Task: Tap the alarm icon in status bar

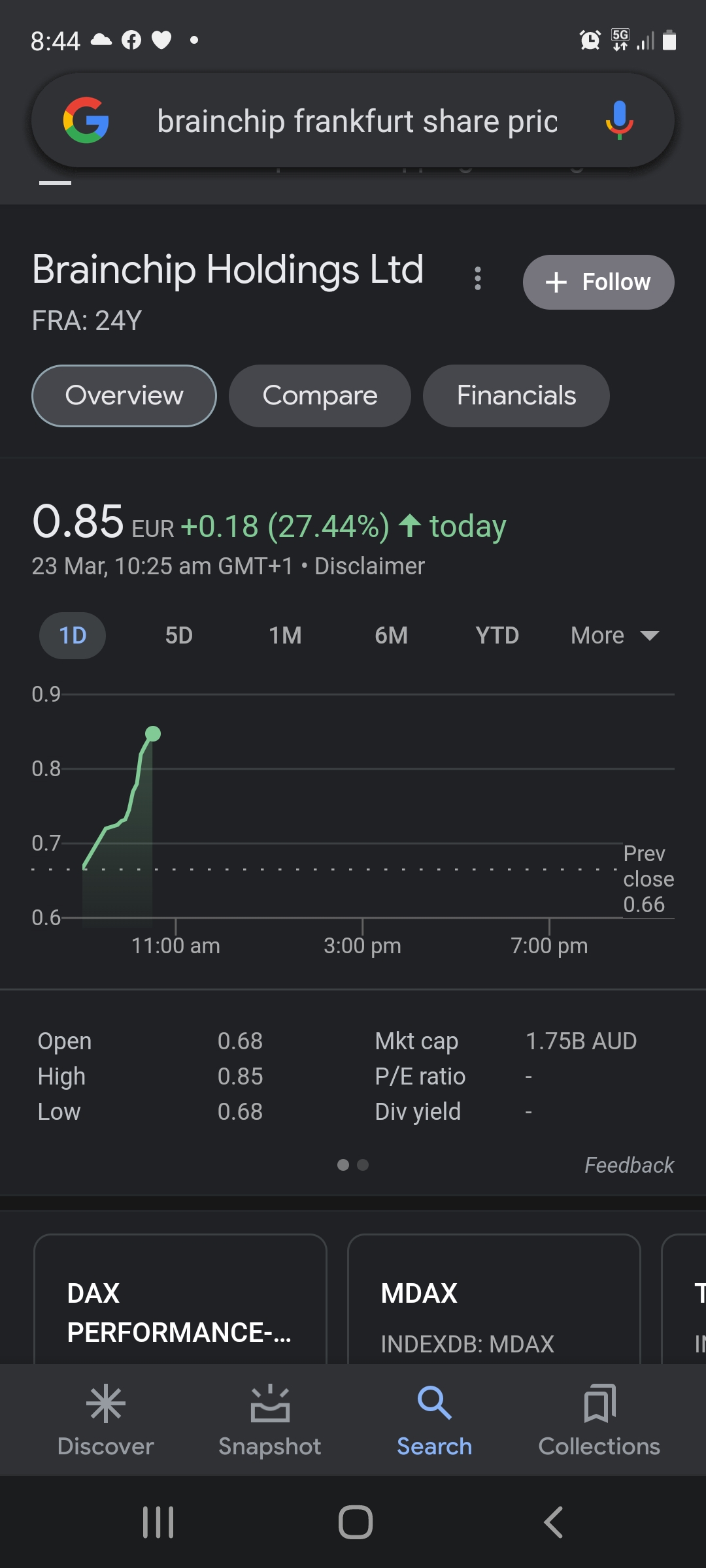Action: (x=590, y=41)
